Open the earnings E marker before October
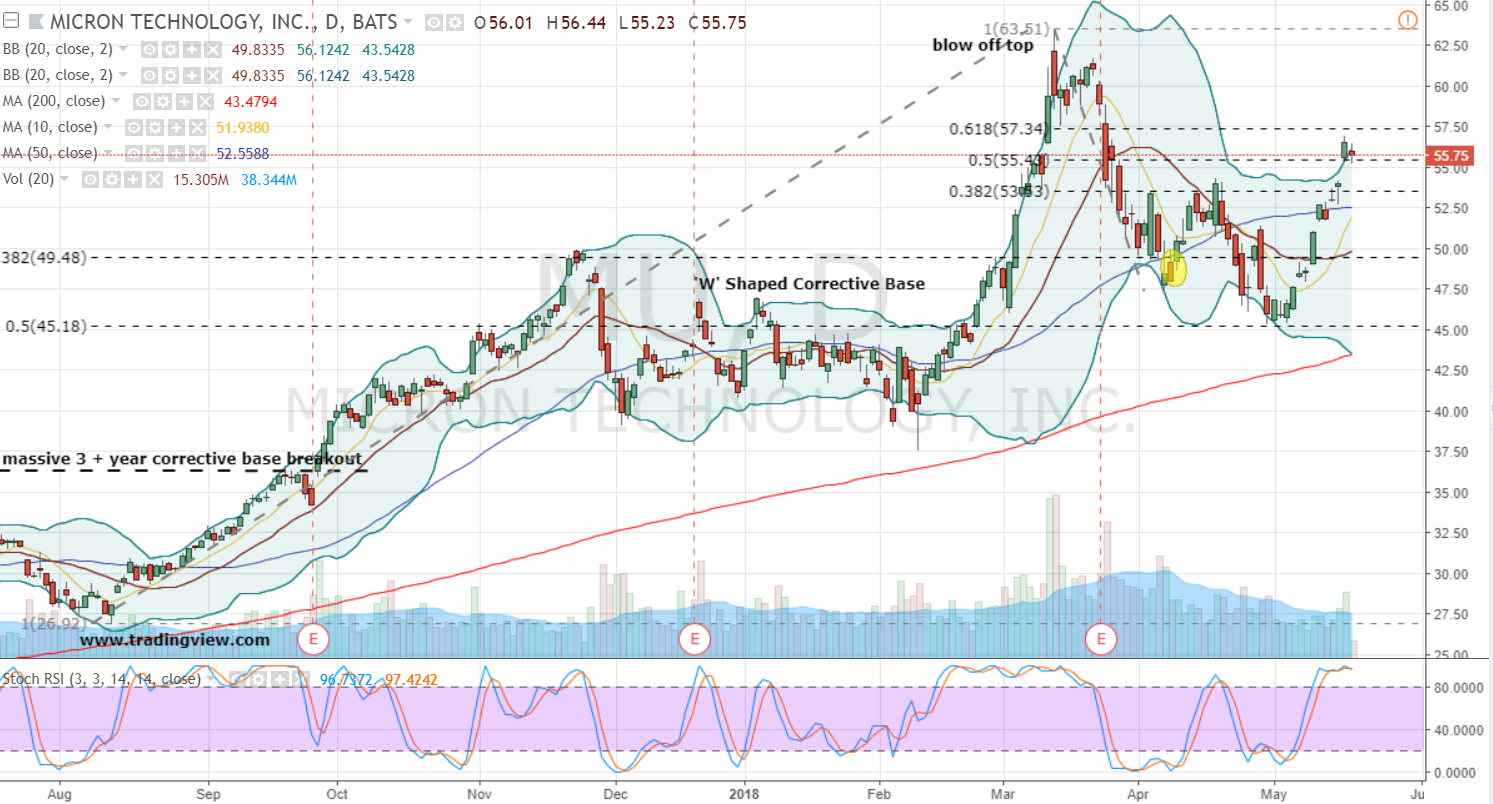This screenshot has height=804, width=1493. tap(314, 638)
